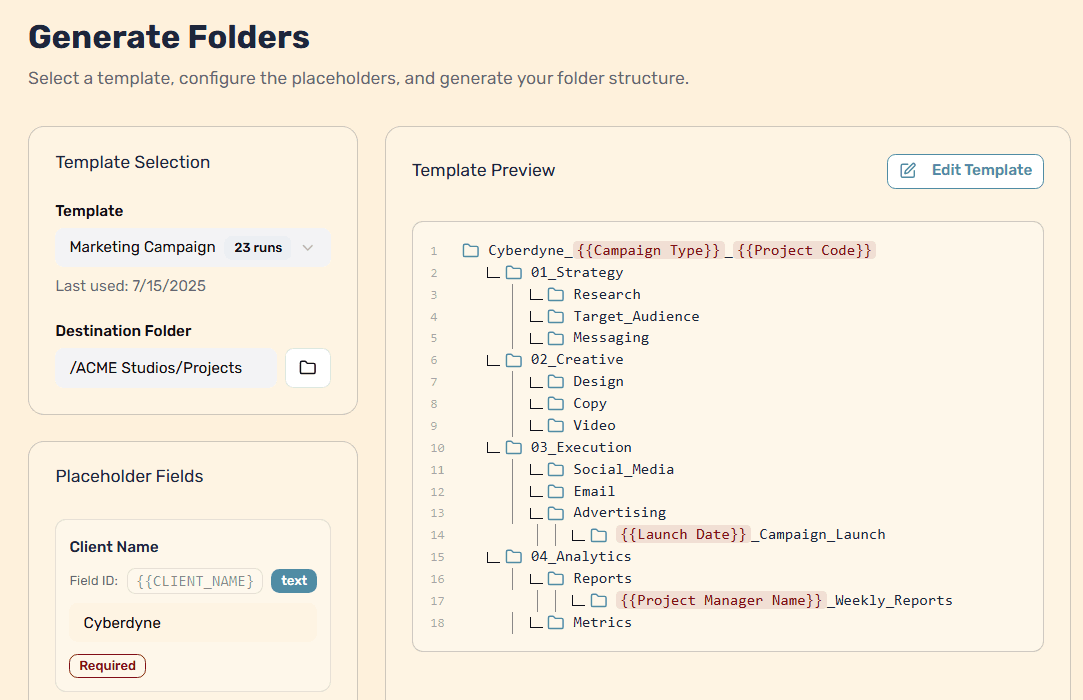Click the 23 runs badge
Viewport: 1083px width, 700px height.
[258, 247]
